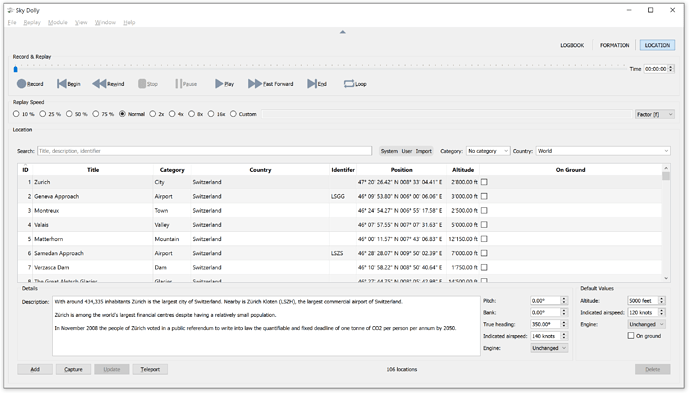690x394 pixels.
Task: Open the Country filter dropdown
Action: (603, 151)
